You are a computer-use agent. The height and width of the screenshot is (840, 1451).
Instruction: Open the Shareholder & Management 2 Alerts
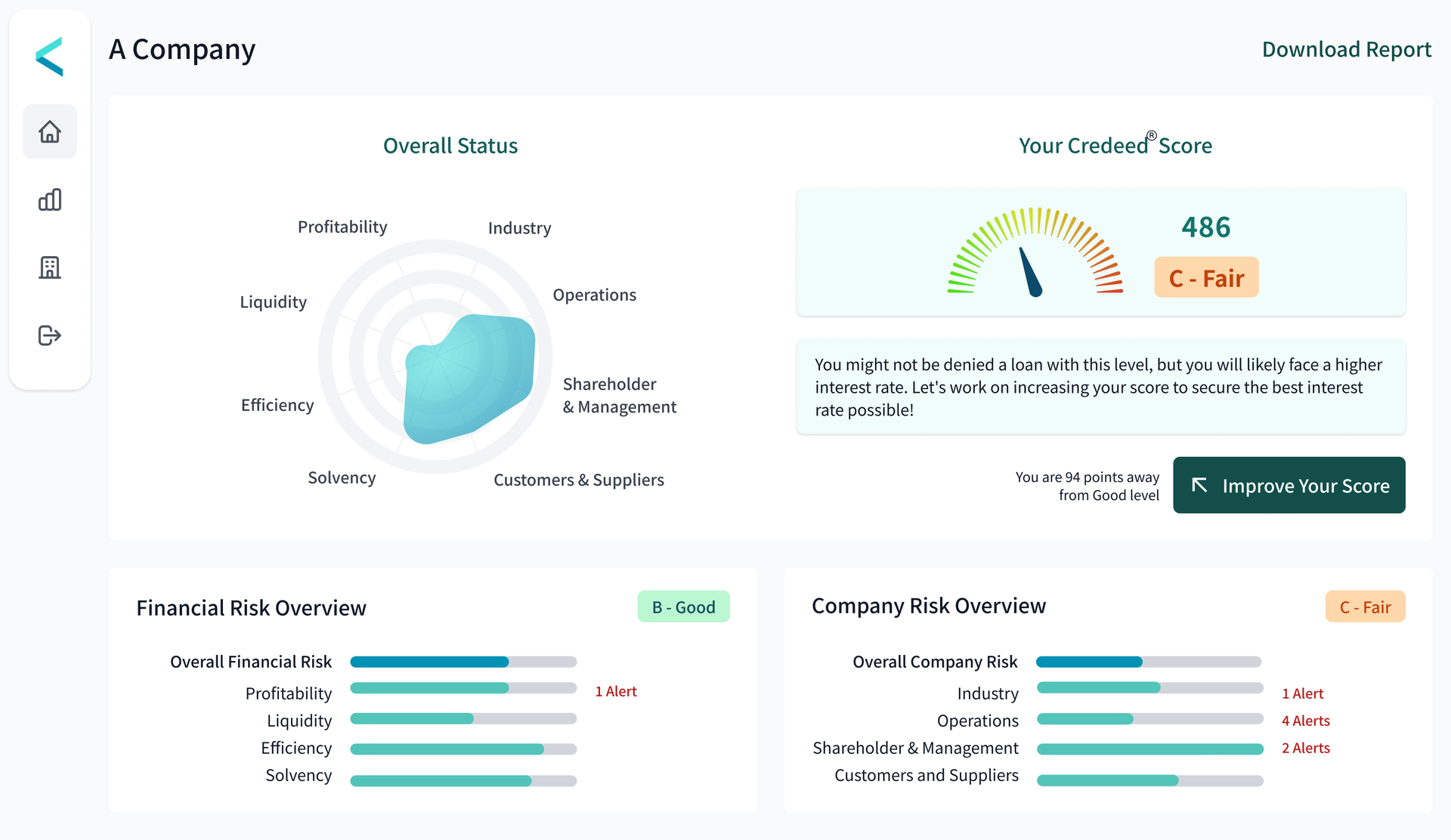(x=1305, y=748)
